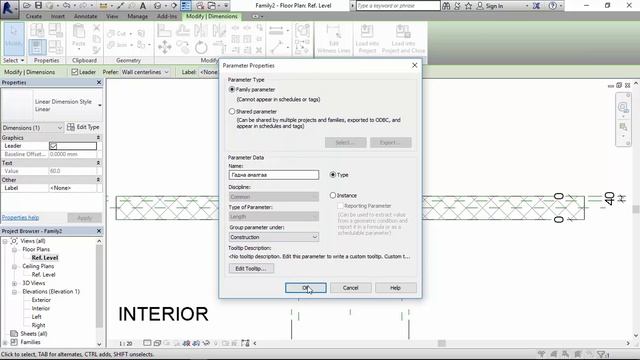Click the Align tool icon in Modify panel
The width and height of the screenshot is (640, 360).
(164, 31)
